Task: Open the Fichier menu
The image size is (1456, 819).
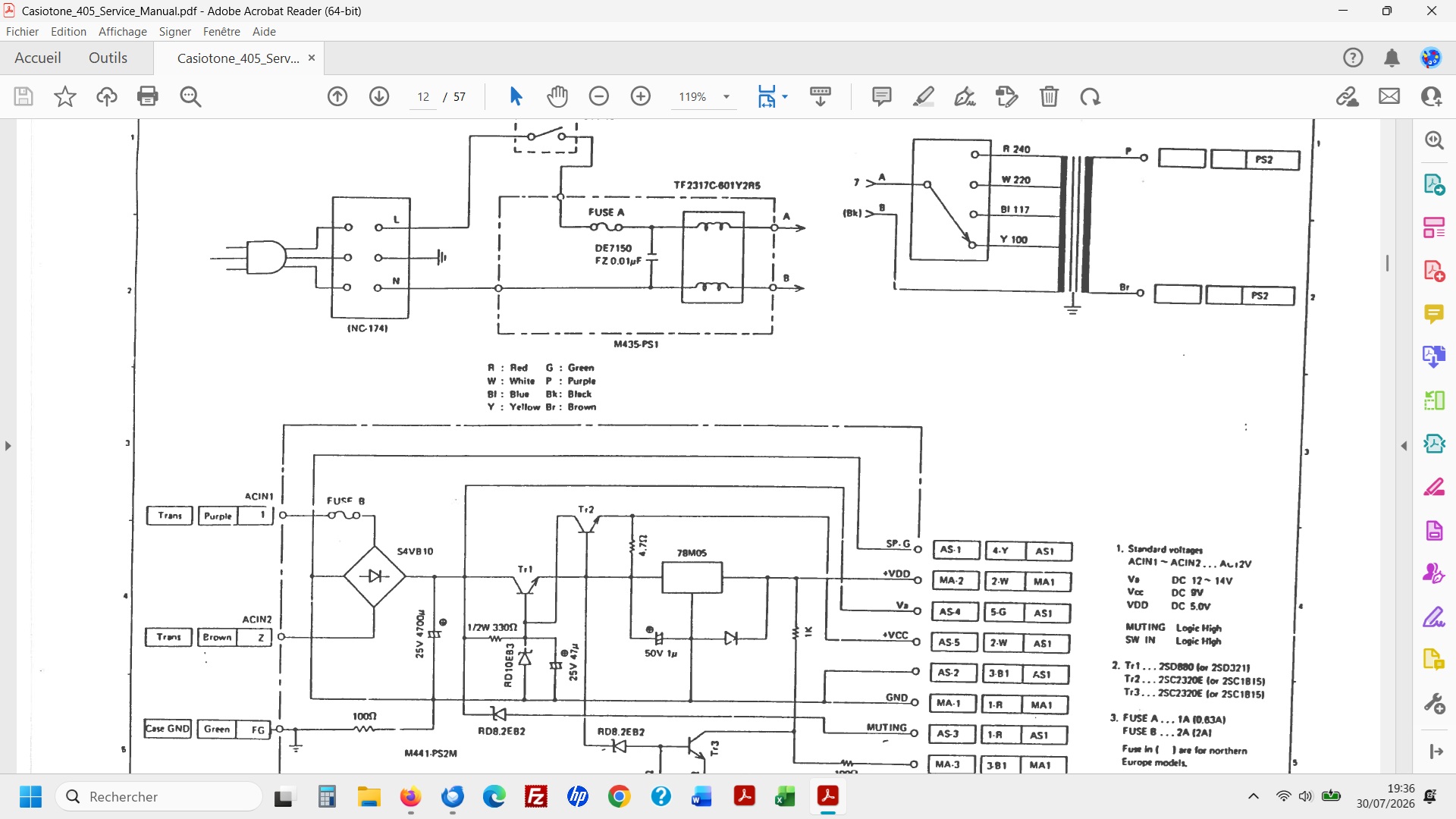Action: (x=22, y=32)
